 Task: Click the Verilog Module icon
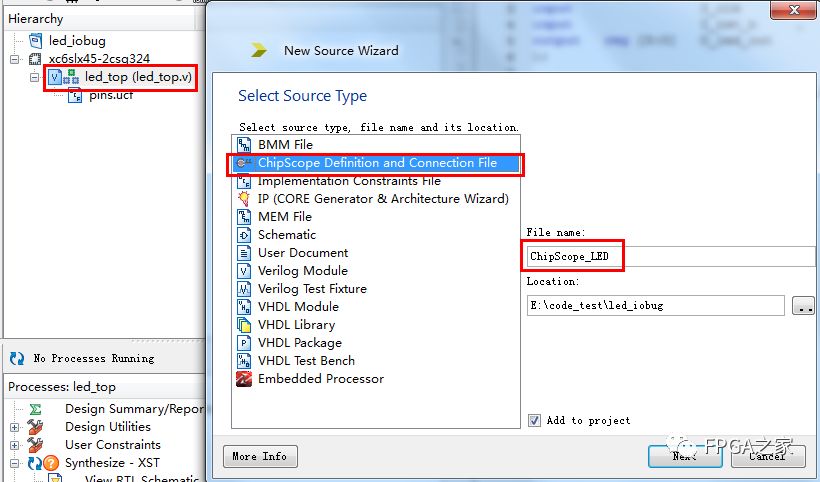click(x=244, y=271)
